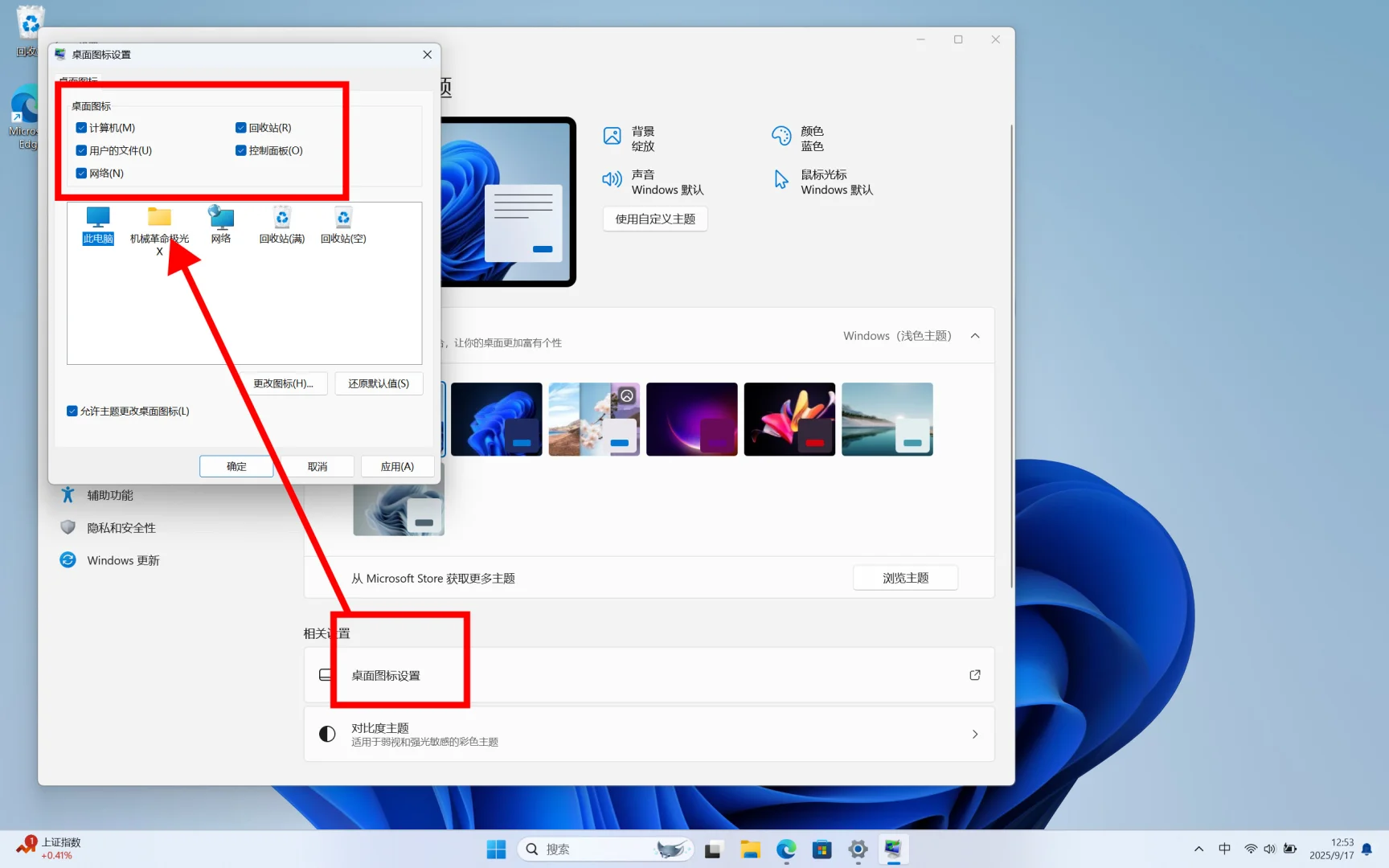Open the 桌面图标设置 related setting row
The height and width of the screenshot is (868, 1389).
pyautogui.click(x=649, y=675)
